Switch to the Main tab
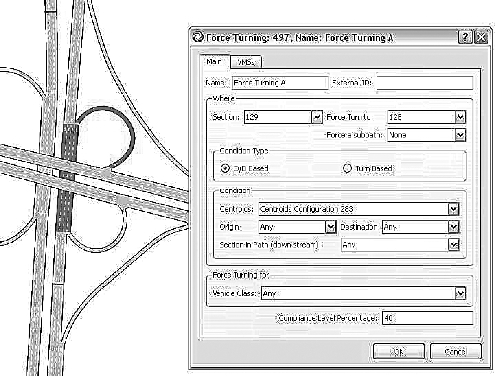 (214, 62)
